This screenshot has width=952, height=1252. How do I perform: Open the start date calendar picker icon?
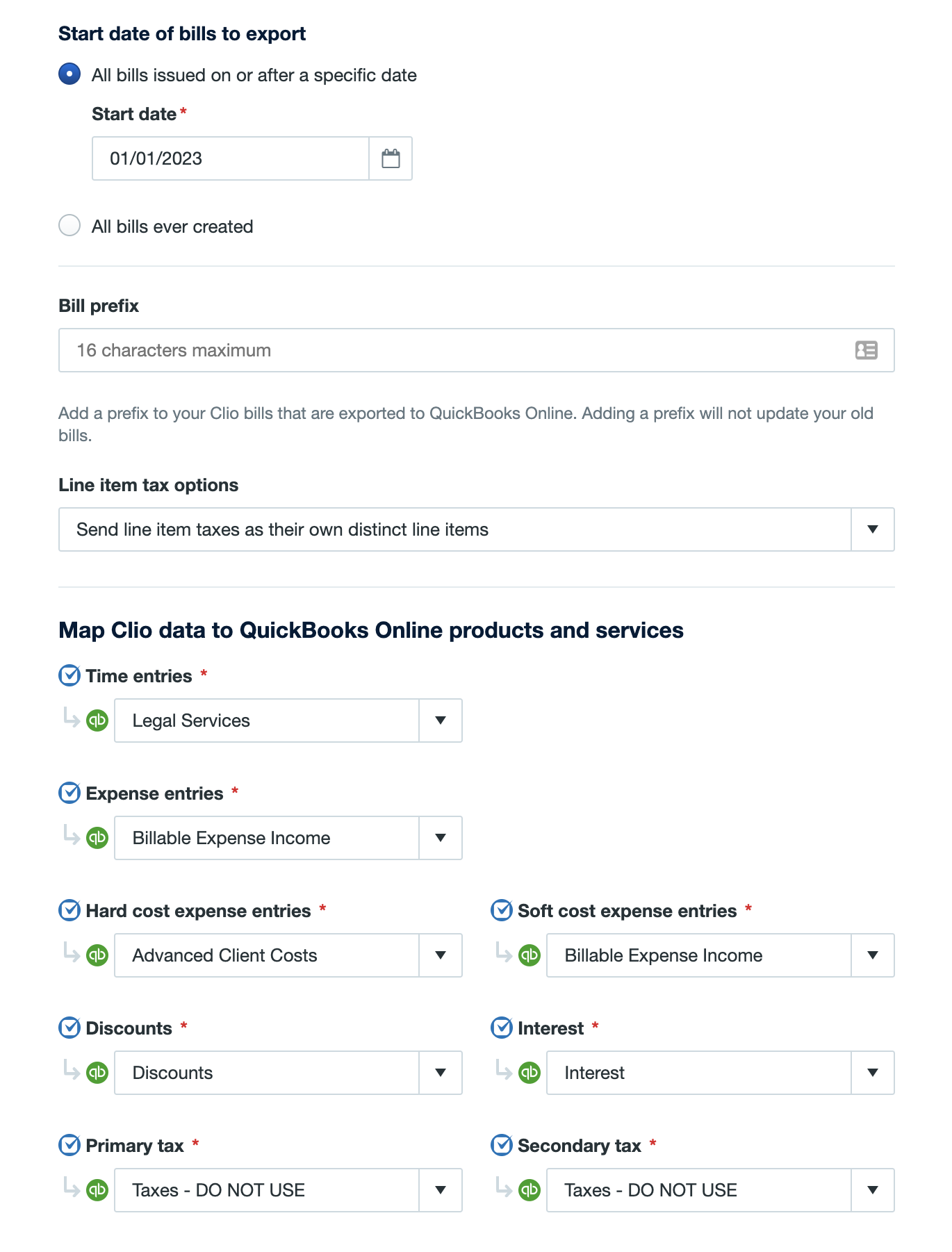(391, 158)
